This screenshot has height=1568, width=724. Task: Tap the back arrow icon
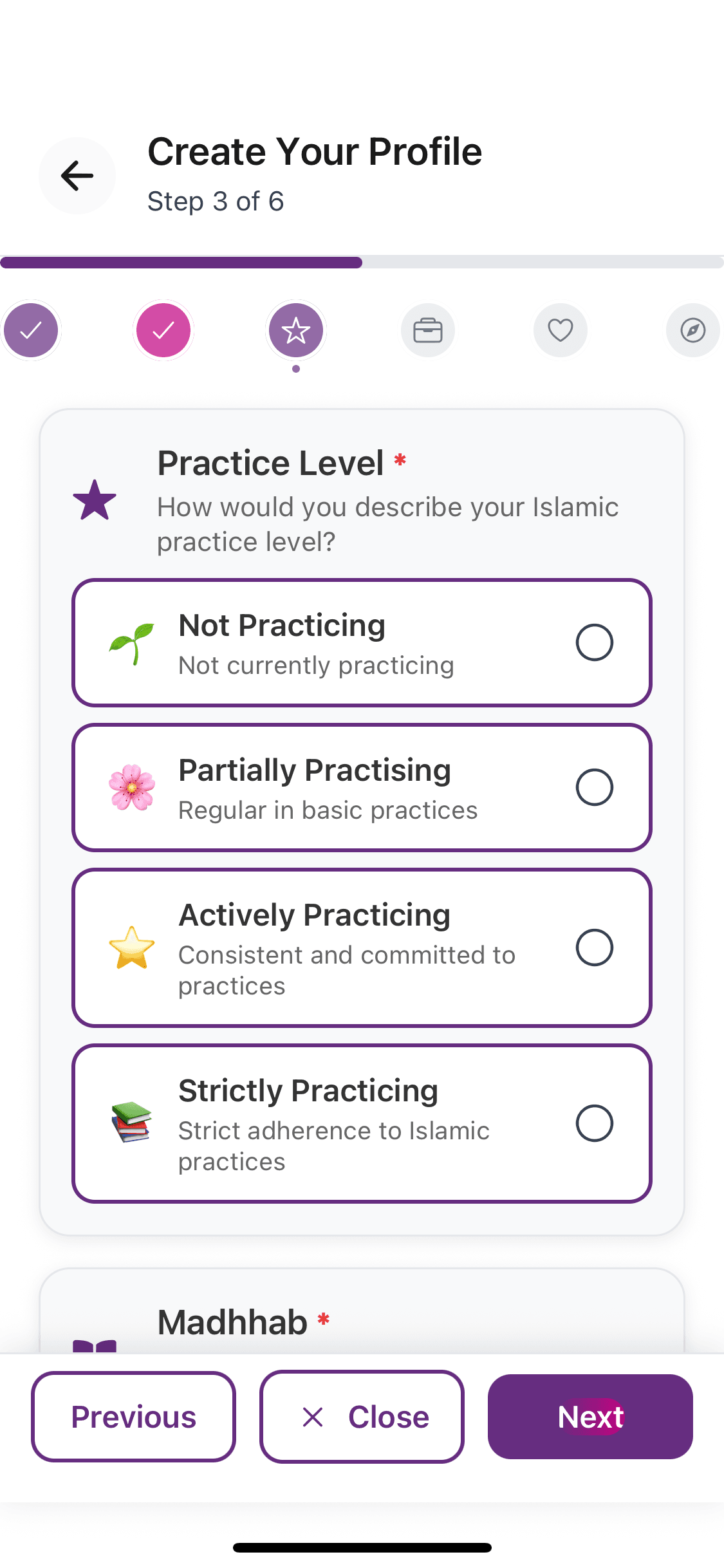coord(77,176)
